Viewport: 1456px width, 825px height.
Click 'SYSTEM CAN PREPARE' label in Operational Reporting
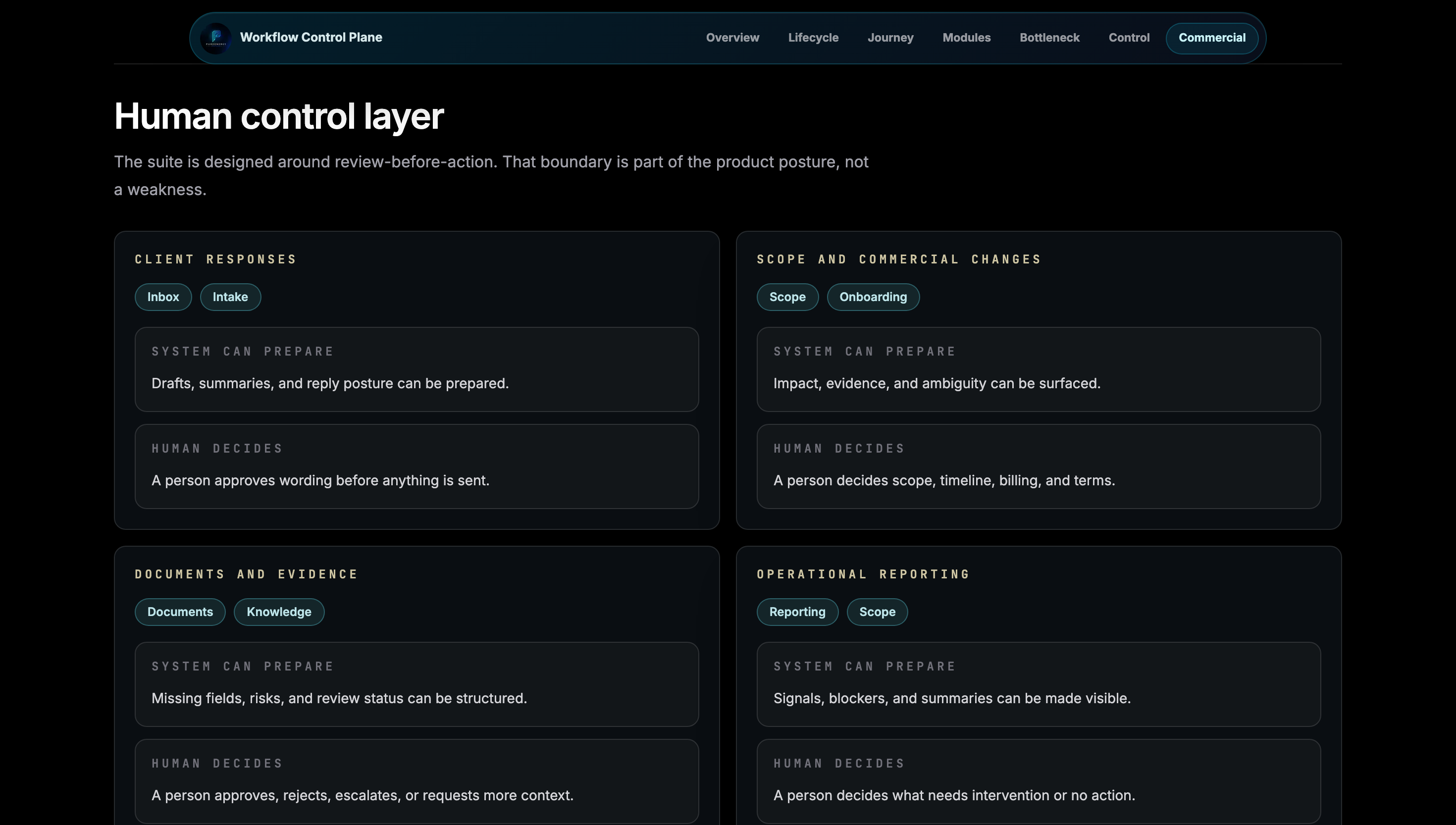(x=865, y=667)
